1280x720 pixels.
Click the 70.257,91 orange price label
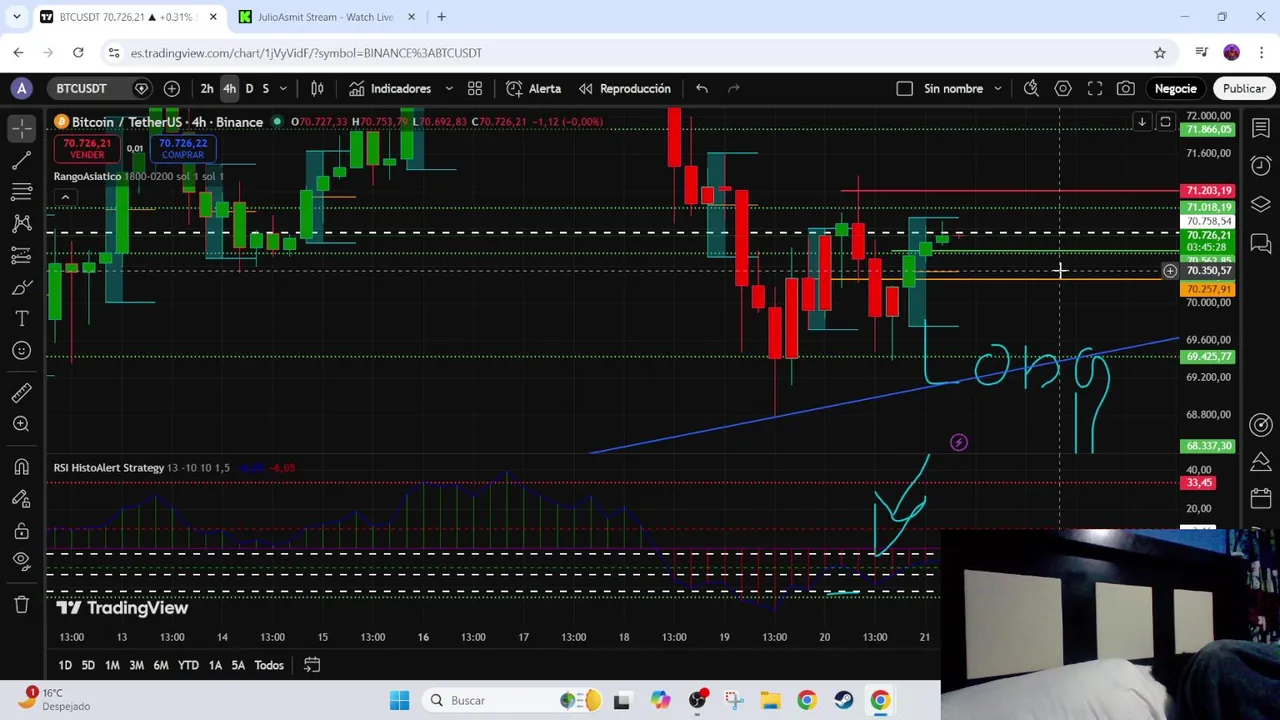(1208, 290)
